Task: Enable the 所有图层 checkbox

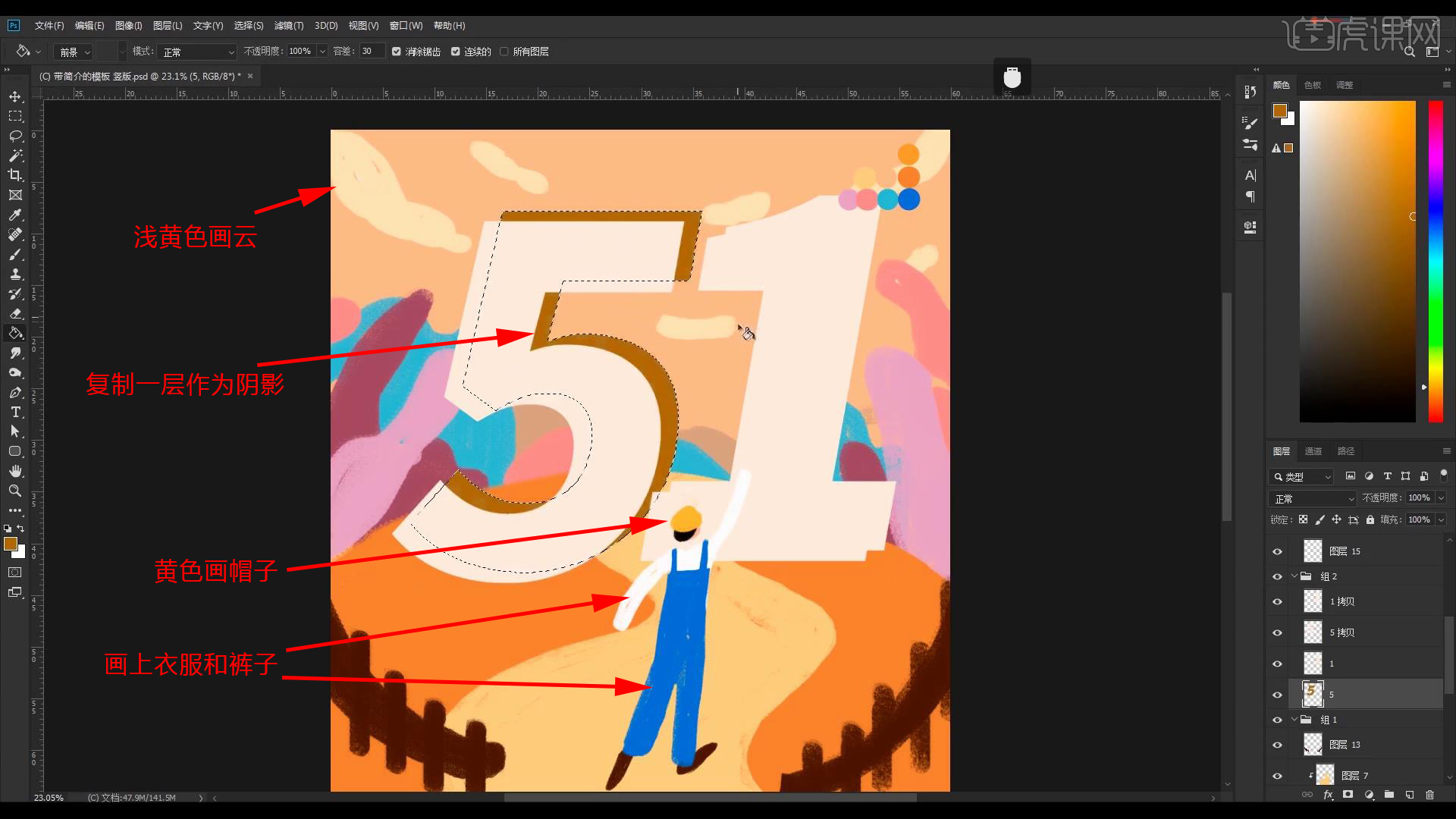Action: [x=504, y=52]
